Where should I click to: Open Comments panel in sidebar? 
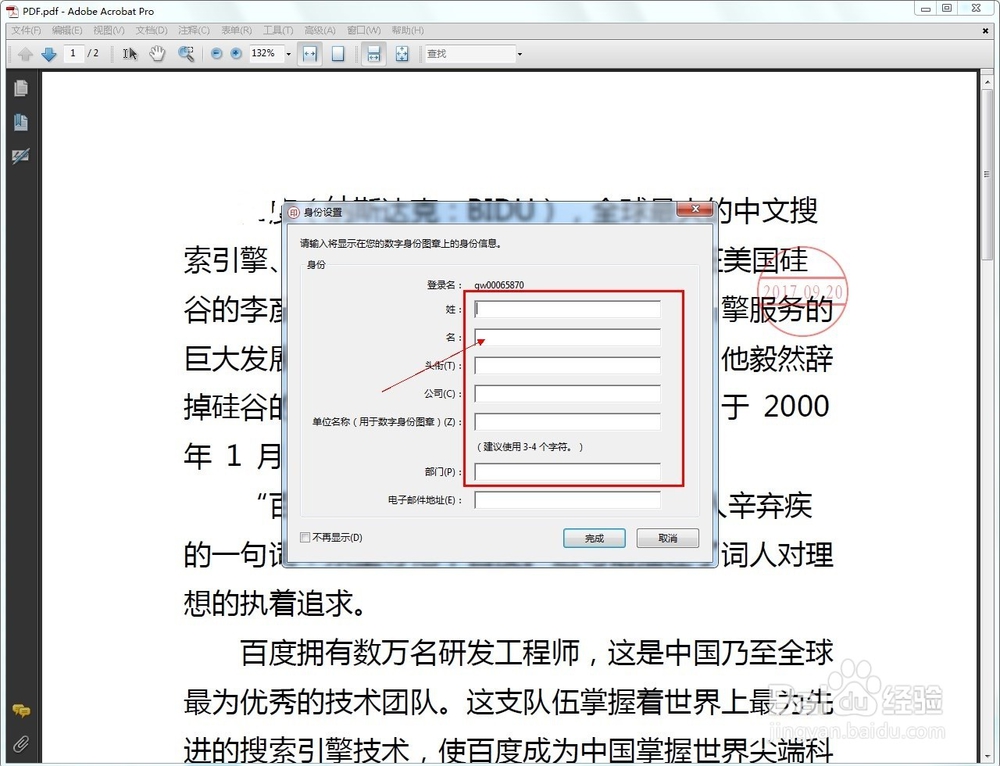20,711
